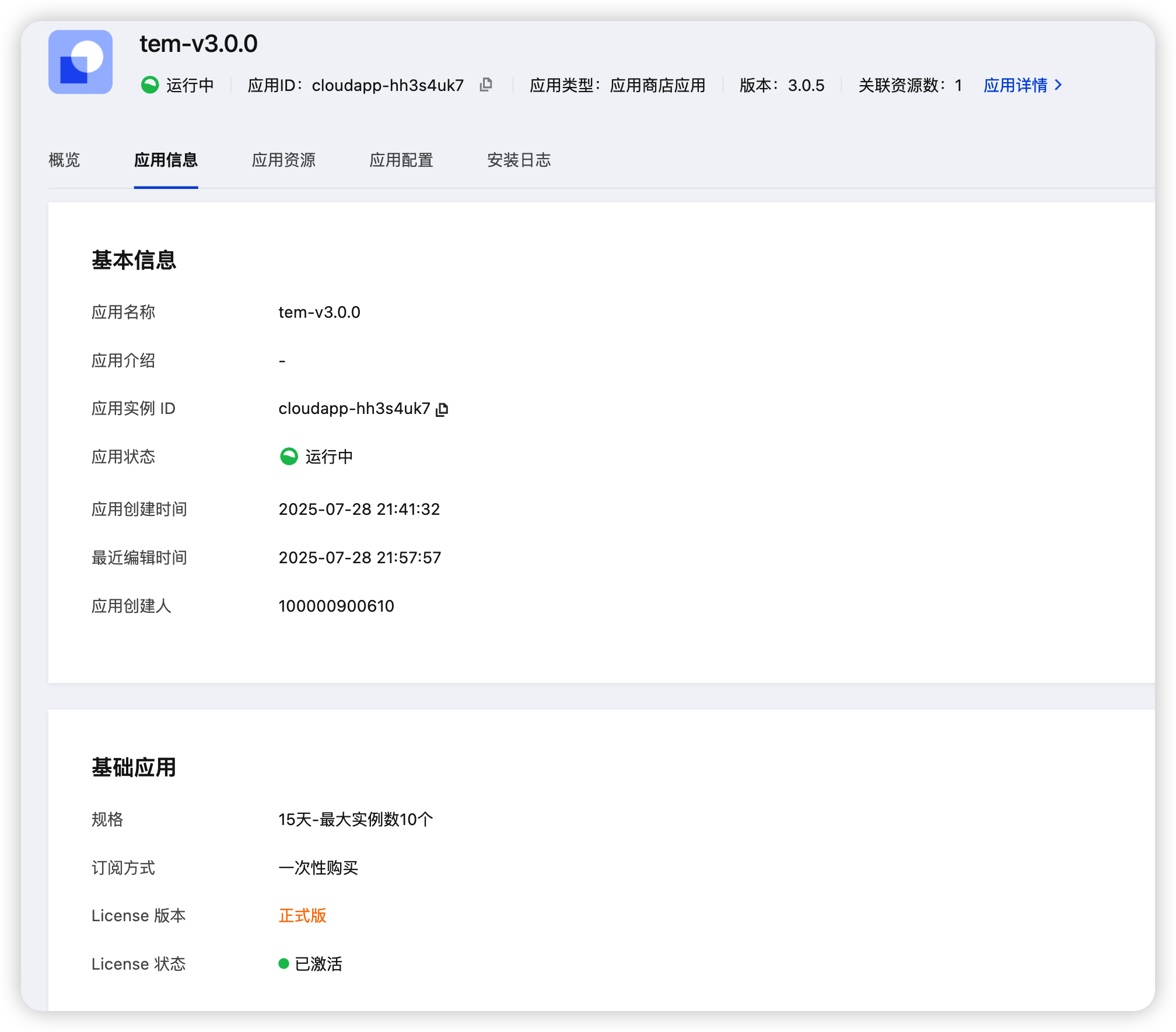Screen dimensions: 1176x1032
Task: Click the tem-v3.0.0 app logo icon
Action: coord(80,62)
